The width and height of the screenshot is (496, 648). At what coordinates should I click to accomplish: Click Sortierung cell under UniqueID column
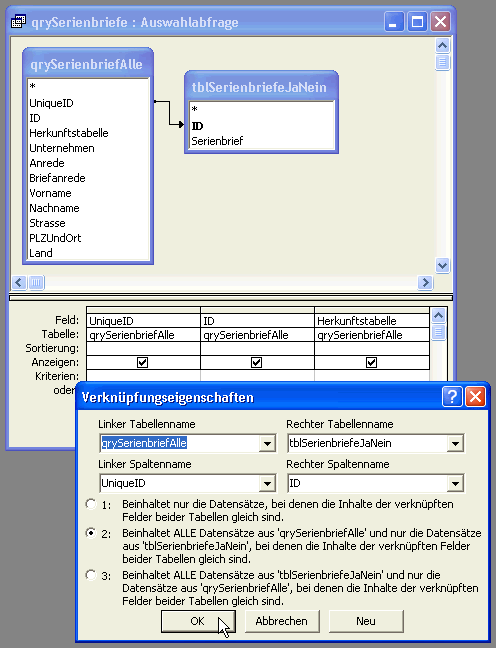click(143, 349)
